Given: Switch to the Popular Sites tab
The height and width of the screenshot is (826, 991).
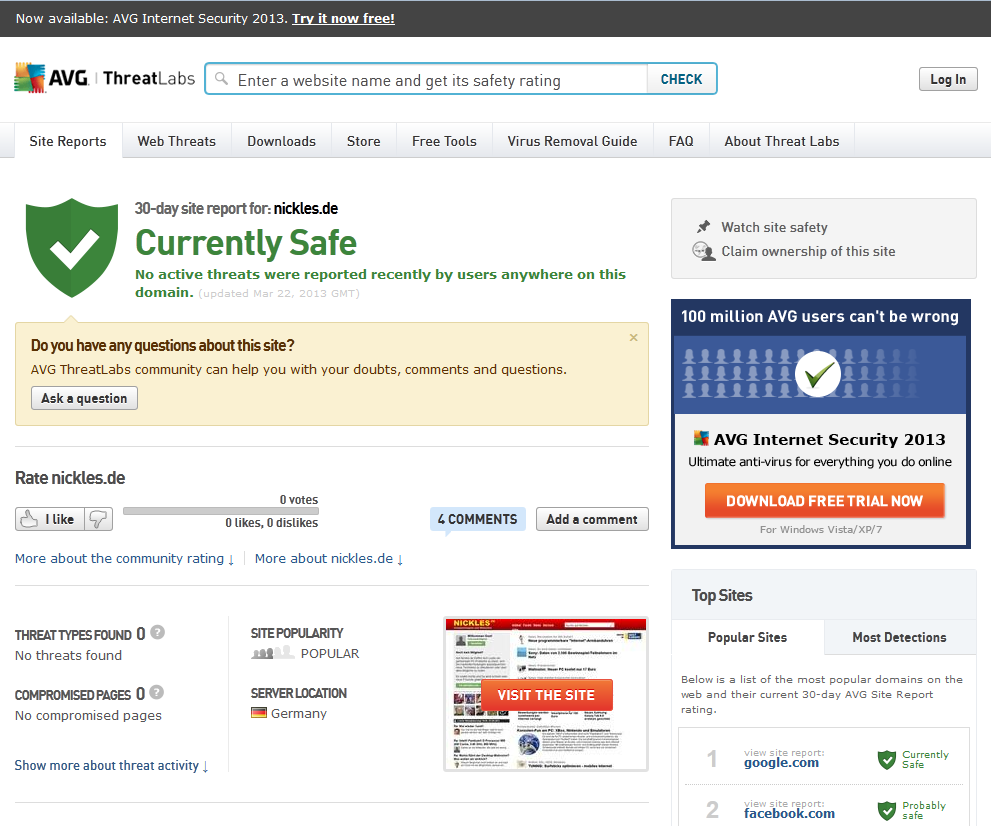Looking at the screenshot, I should (748, 637).
